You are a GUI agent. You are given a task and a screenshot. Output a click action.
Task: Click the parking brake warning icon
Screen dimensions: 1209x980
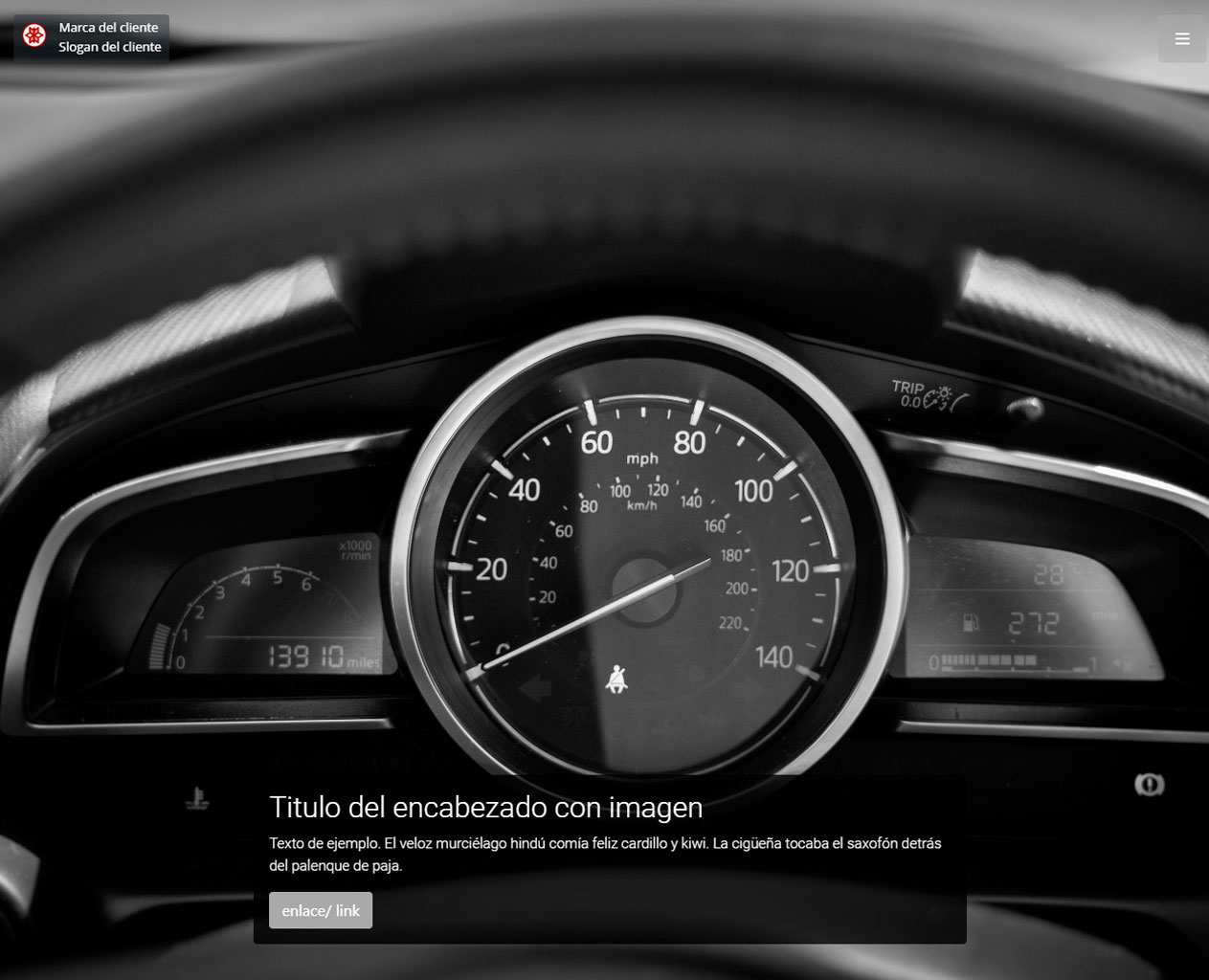[x=1149, y=785]
